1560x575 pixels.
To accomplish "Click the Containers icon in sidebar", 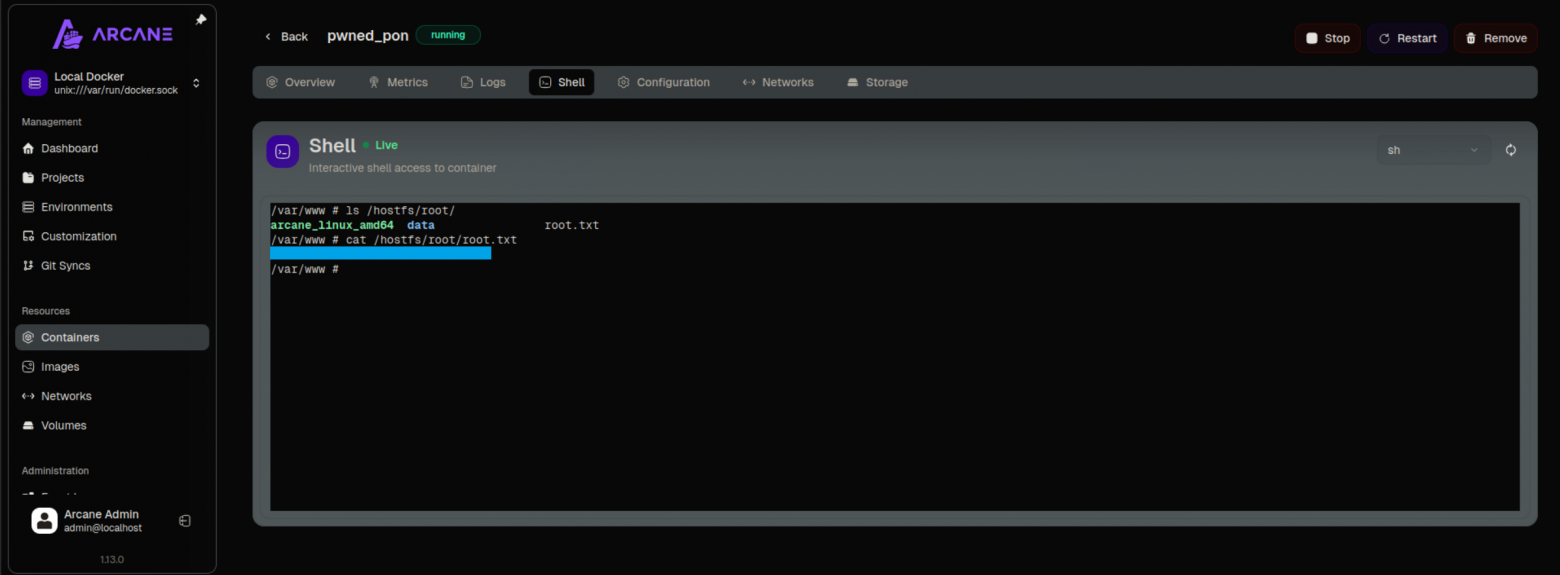I will tap(28, 337).
